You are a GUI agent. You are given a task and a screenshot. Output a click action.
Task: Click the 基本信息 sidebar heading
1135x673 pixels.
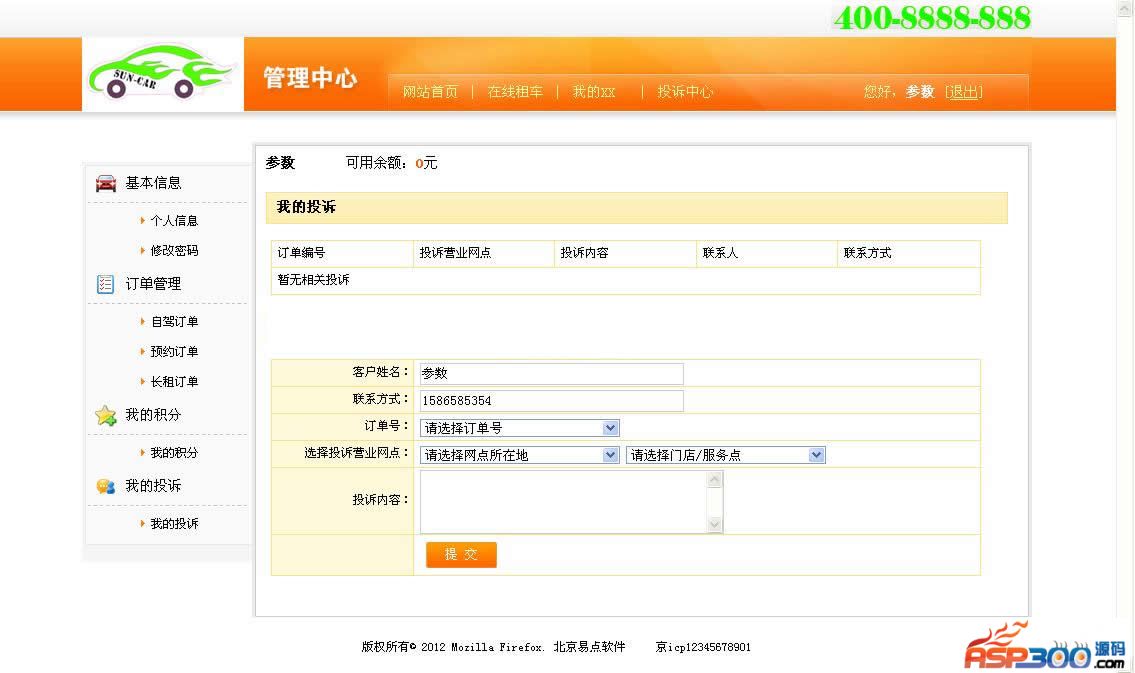153,183
